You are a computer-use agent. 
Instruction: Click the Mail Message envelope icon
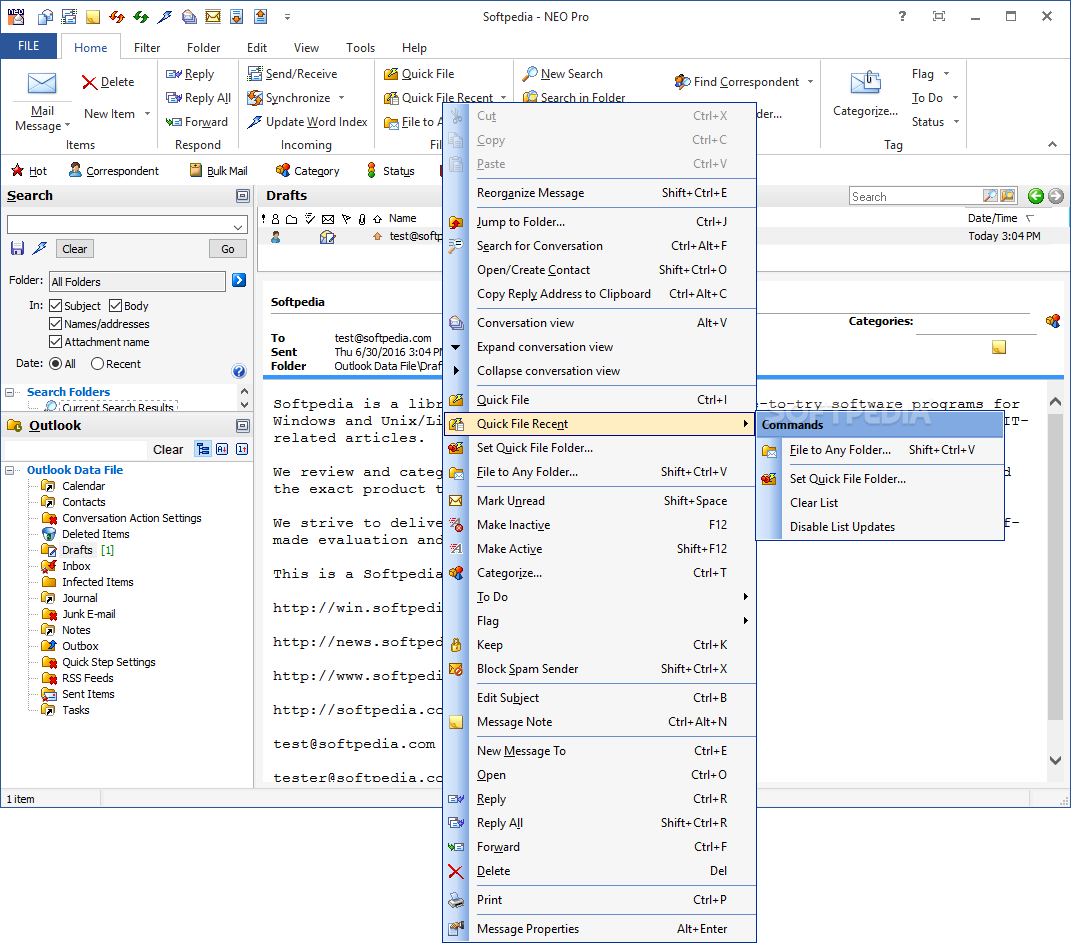42,84
